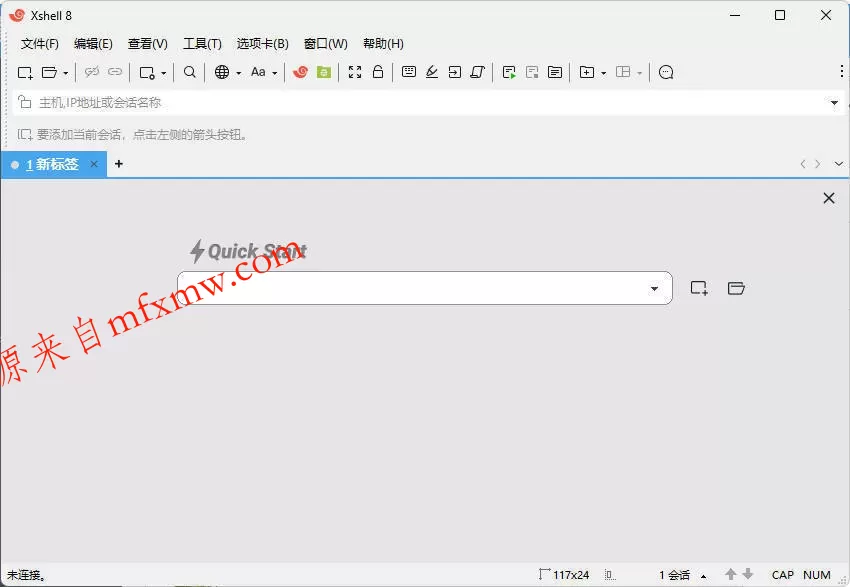Click the status bar down arrow
The height and width of the screenshot is (587, 850).
tap(748, 574)
